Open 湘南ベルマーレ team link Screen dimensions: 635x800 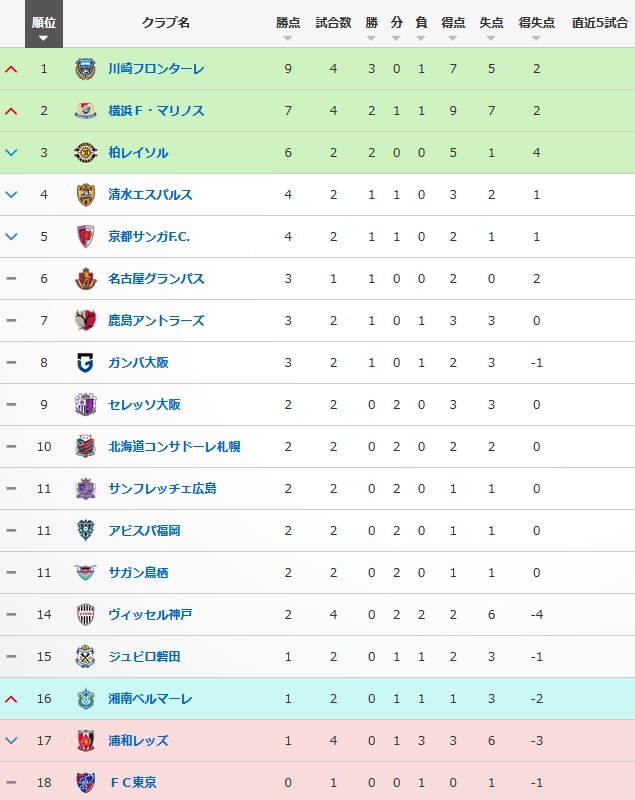(150, 699)
